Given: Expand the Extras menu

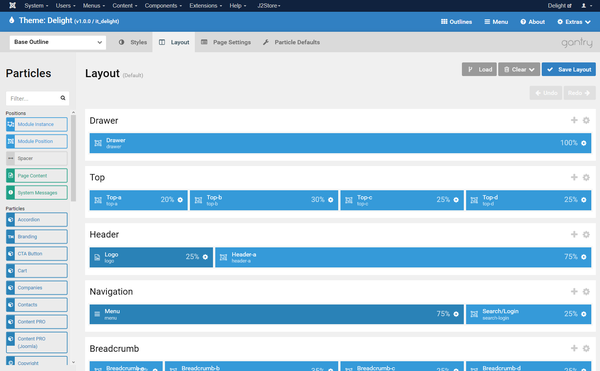Looking at the screenshot, I should [574, 22].
